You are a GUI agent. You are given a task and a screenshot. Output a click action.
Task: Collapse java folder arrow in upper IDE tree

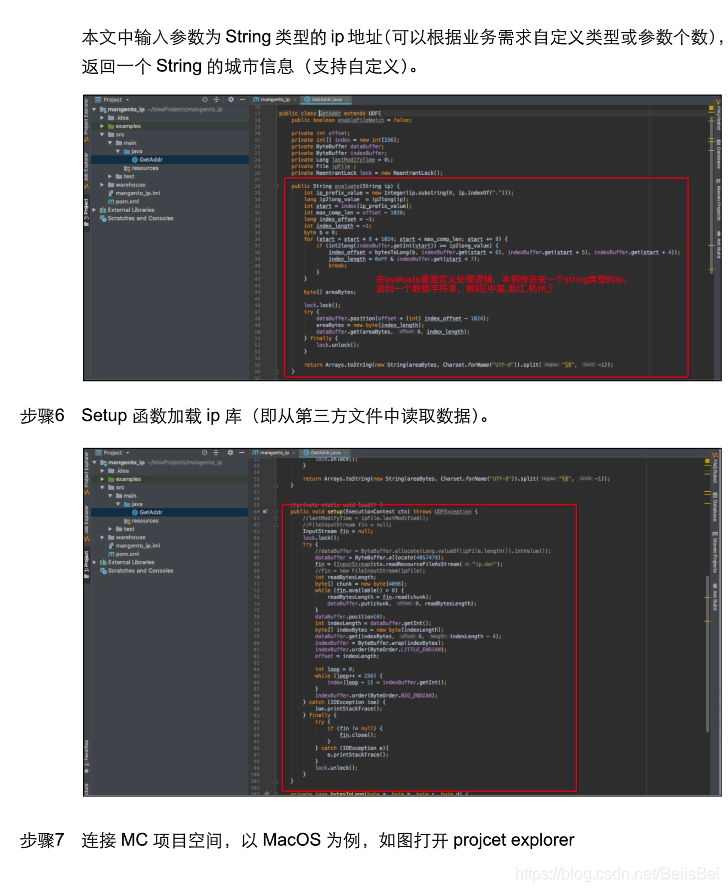coord(118,151)
